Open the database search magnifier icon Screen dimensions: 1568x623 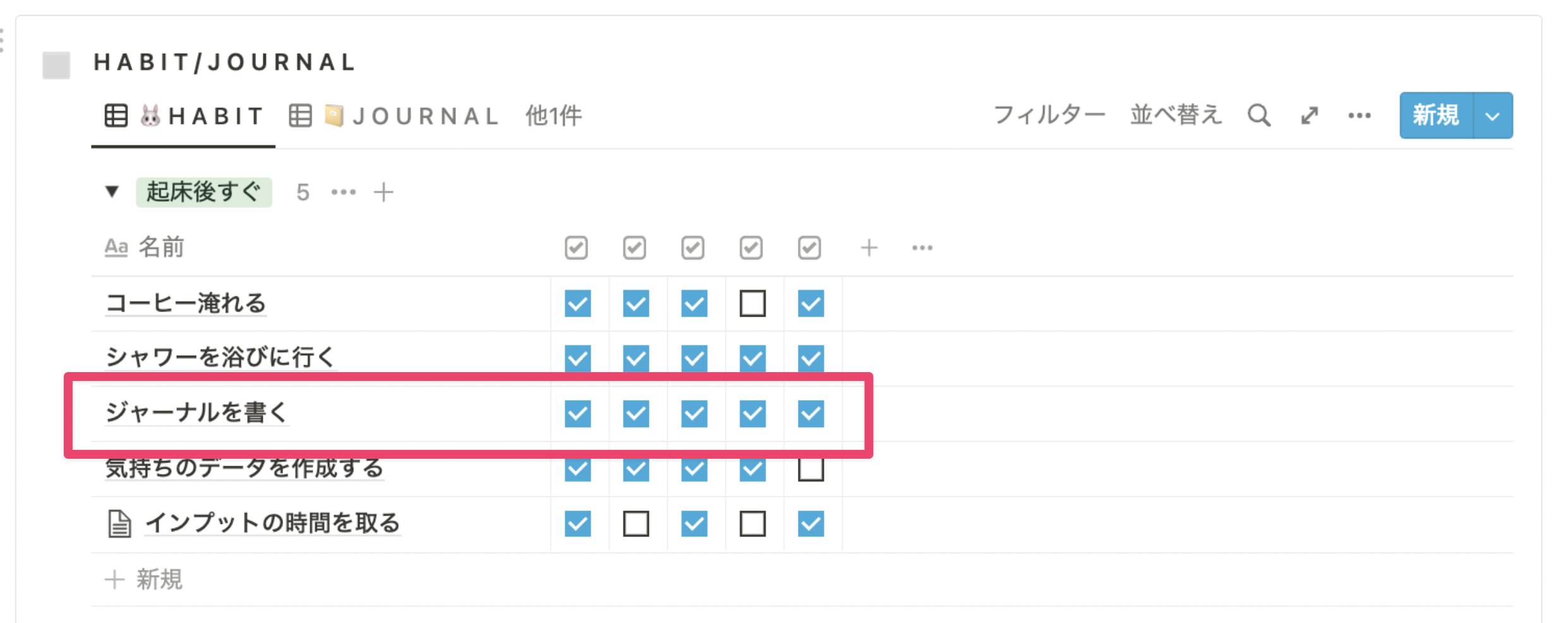[x=1258, y=116]
